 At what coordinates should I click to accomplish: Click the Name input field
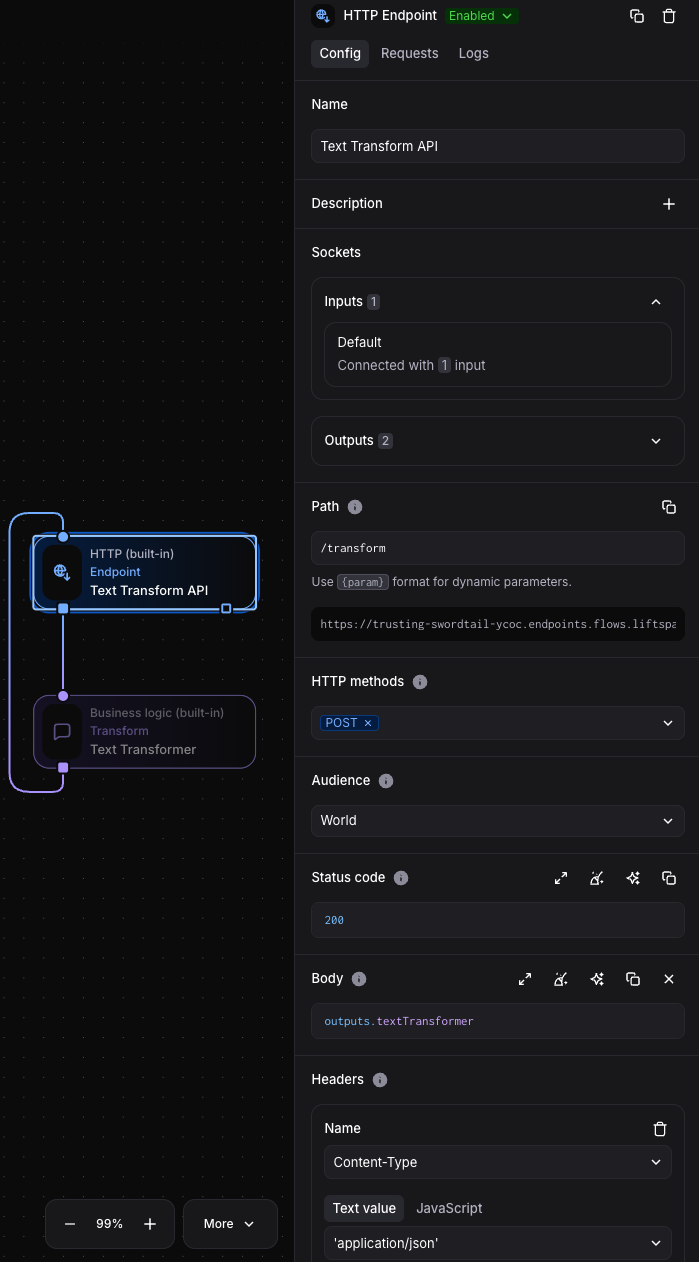pyautogui.click(x=497, y=146)
